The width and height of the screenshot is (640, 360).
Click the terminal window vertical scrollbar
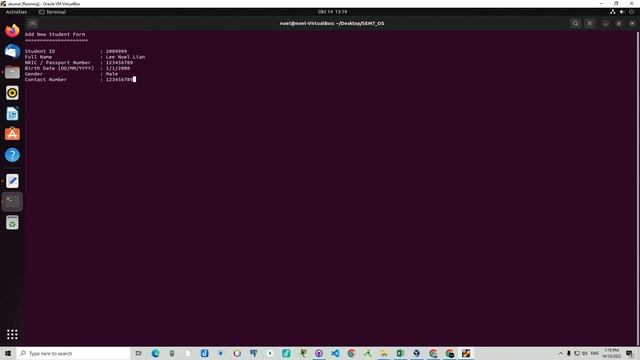[638, 188]
